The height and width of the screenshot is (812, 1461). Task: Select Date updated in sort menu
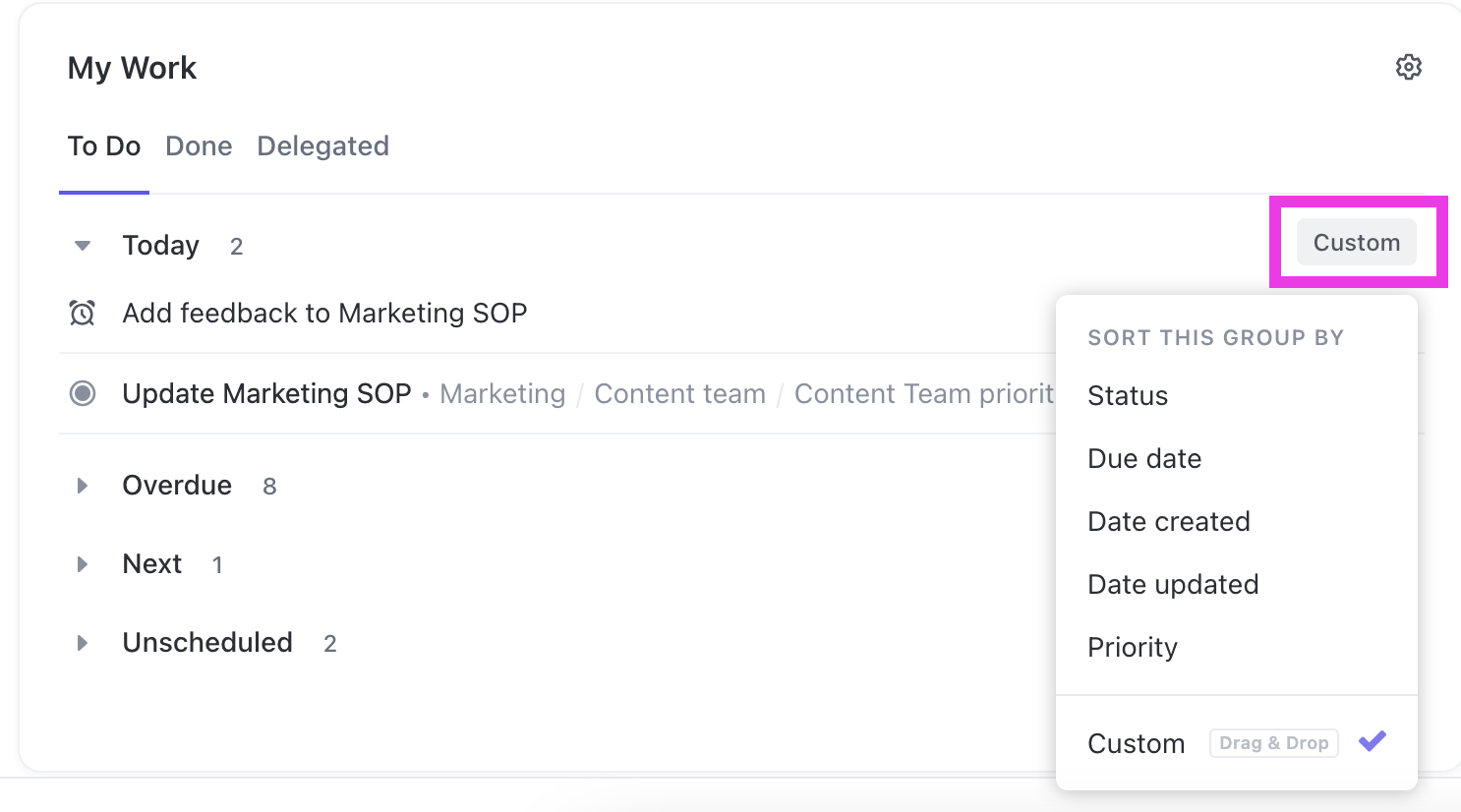tap(1173, 585)
